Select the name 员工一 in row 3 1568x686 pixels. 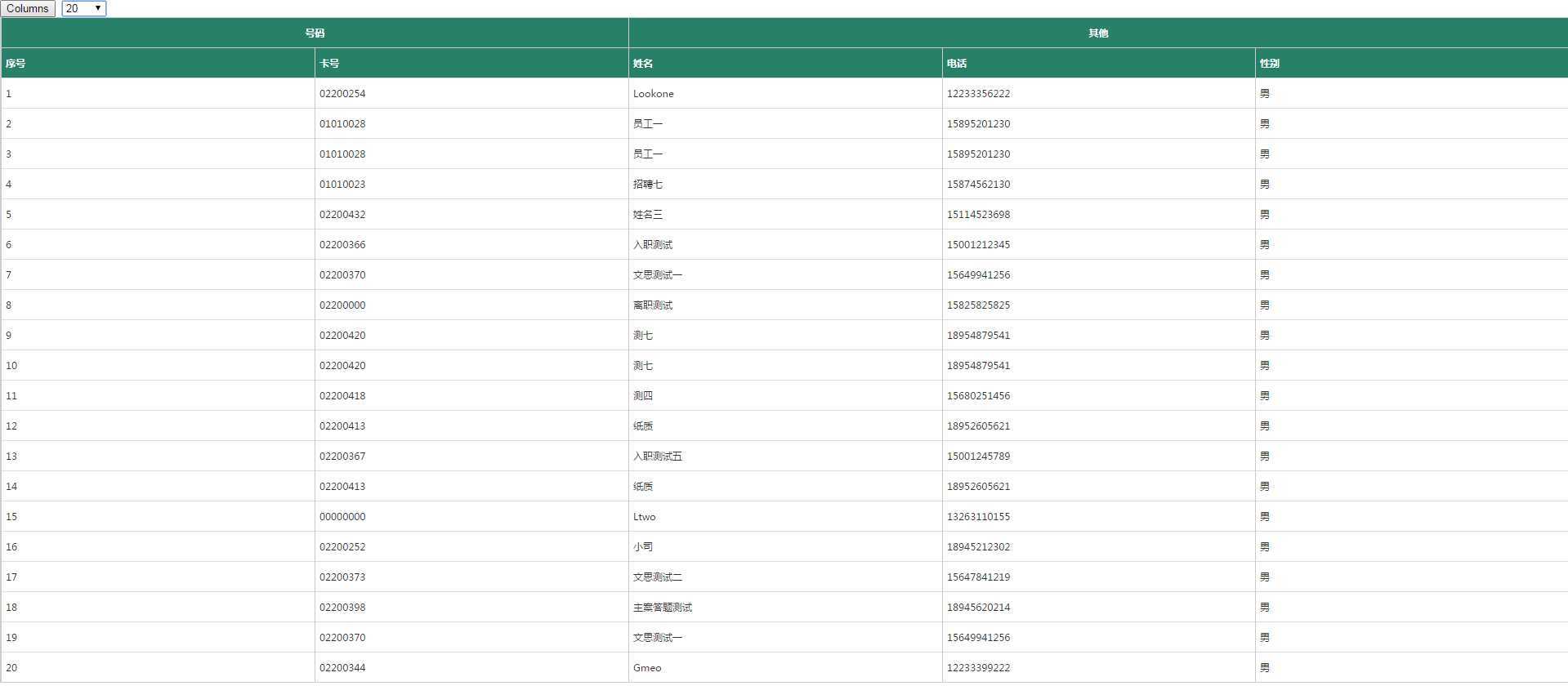648,154
